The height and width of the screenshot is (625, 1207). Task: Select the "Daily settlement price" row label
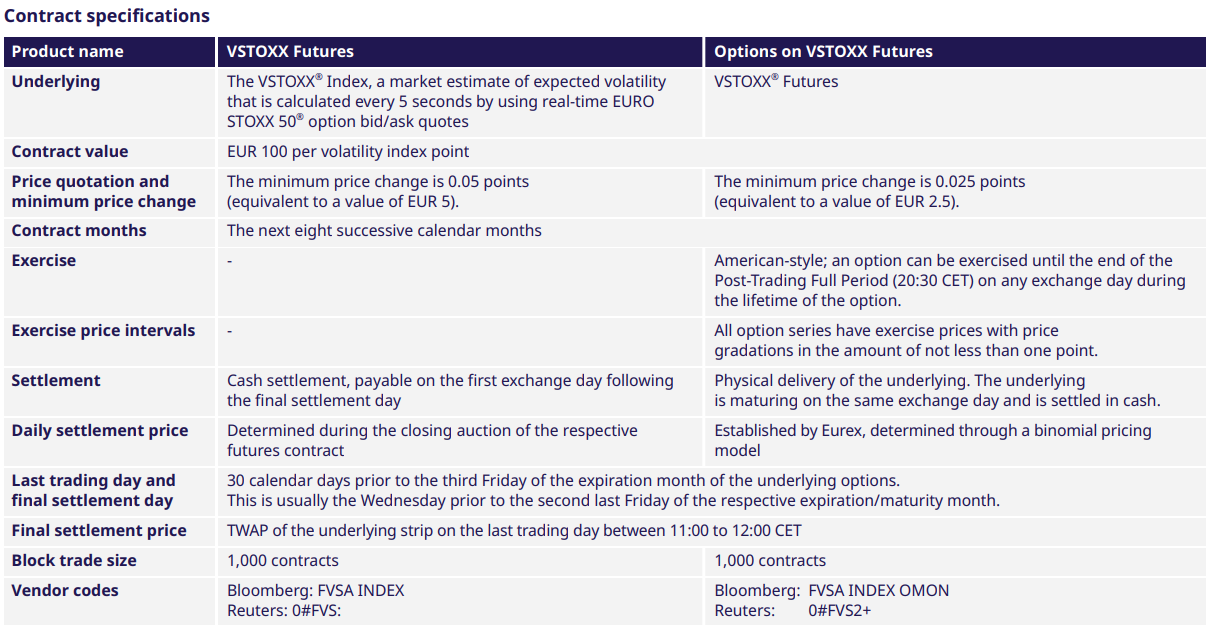(100, 431)
